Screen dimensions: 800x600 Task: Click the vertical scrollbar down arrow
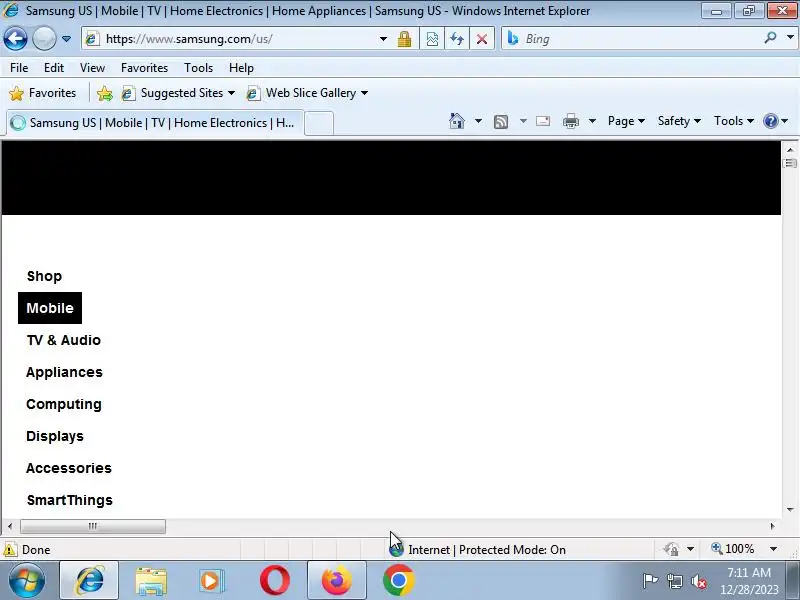click(790, 510)
